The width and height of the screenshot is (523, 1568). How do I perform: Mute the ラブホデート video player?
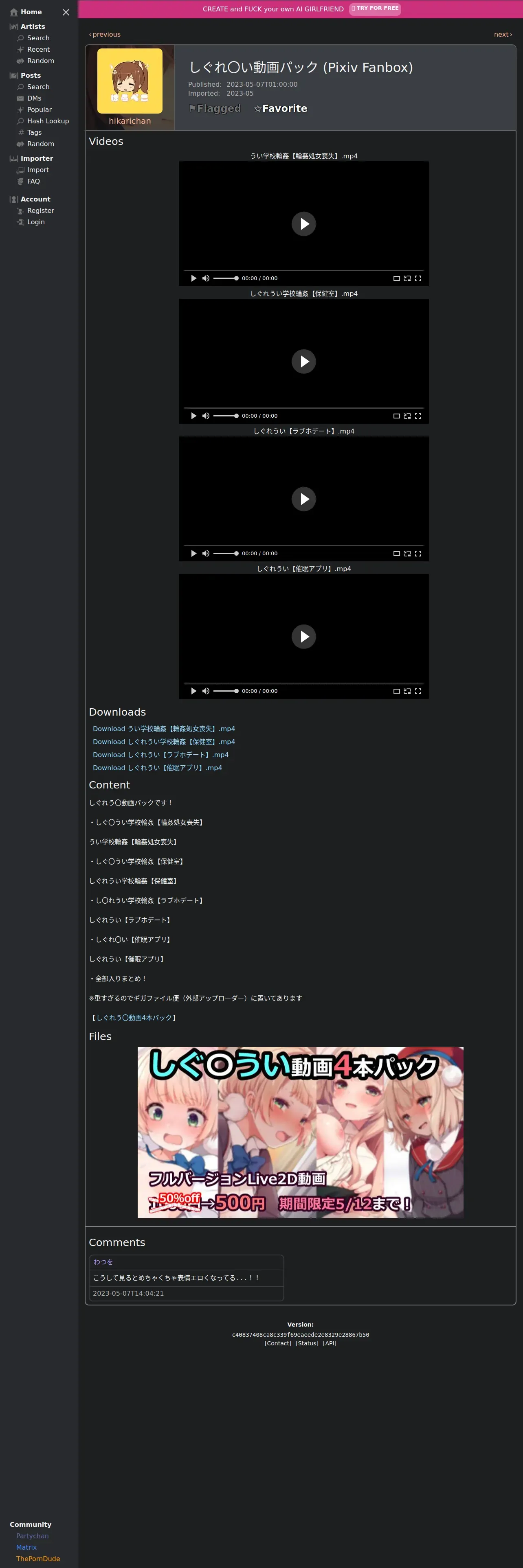(206, 553)
